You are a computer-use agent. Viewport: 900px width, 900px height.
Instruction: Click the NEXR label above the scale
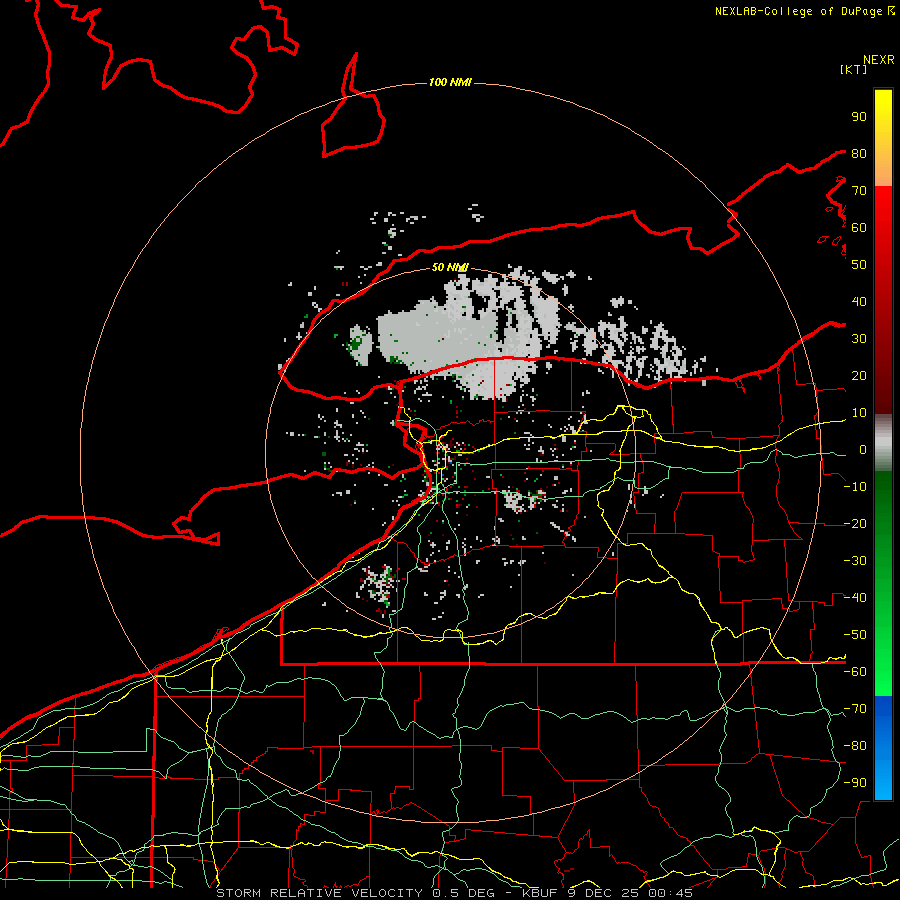(x=878, y=60)
